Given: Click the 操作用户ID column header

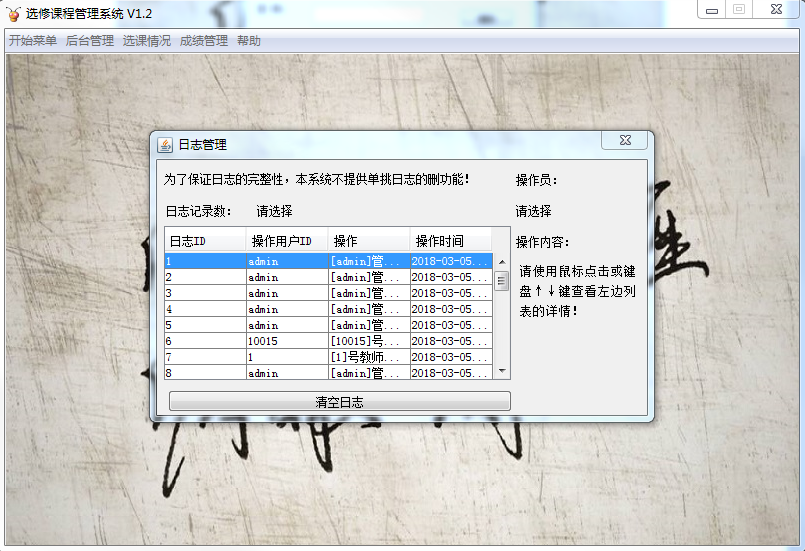Looking at the screenshot, I should coord(287,240).
